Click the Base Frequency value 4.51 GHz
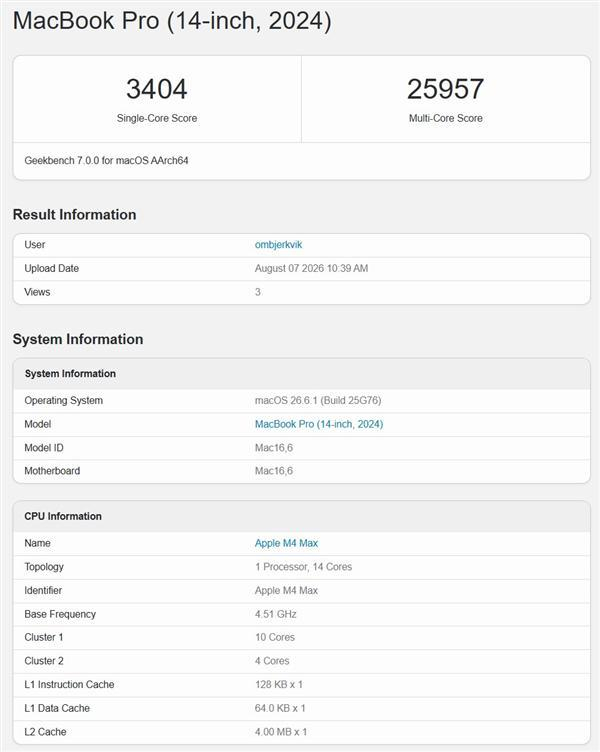The height and width of the screenshot is (752, 600). pos(275,614)
